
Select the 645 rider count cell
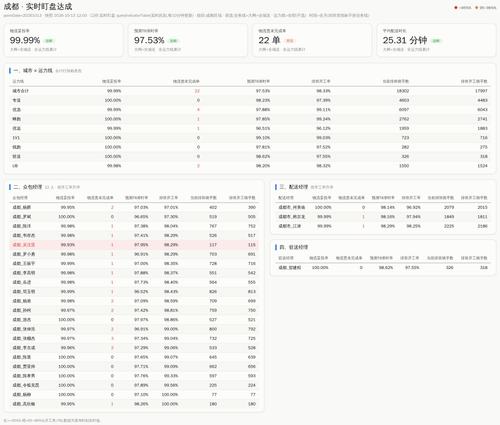click(x=213, y=357)
